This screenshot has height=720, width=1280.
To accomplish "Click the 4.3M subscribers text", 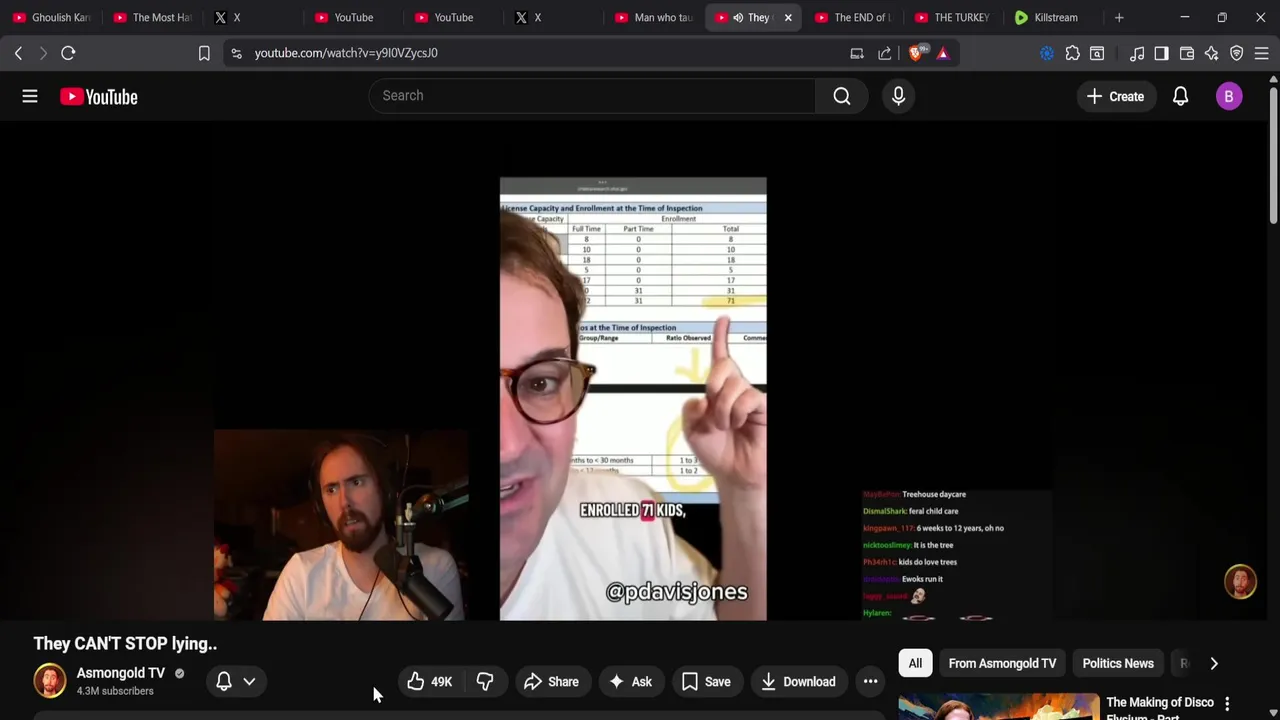I will pyautogui.click(x=115, y=691).
